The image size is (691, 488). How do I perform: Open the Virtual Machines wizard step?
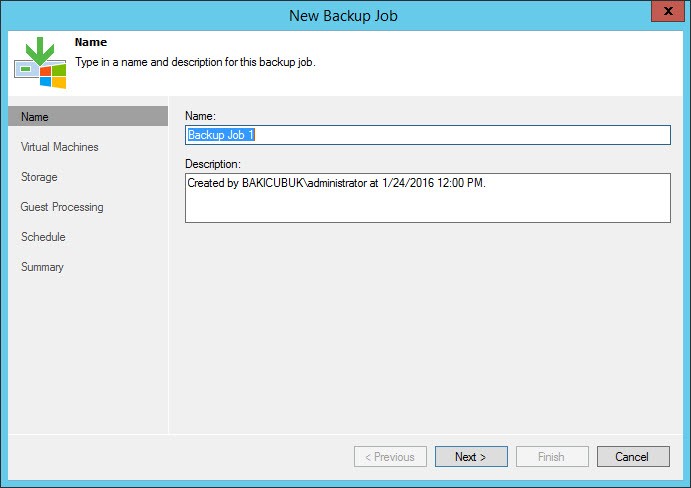click(59, 147)
